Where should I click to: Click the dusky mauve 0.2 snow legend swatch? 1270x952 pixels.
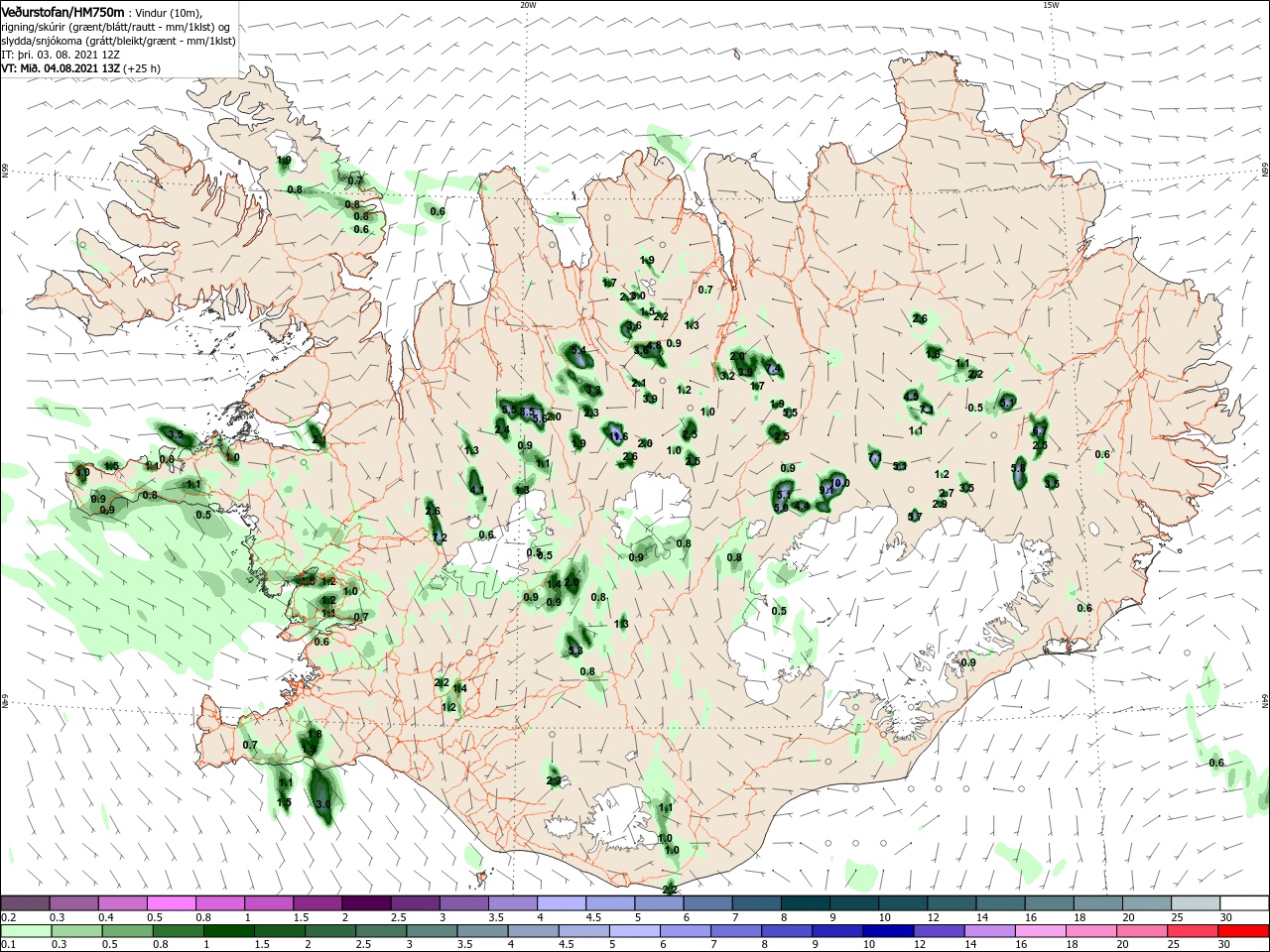25,903
